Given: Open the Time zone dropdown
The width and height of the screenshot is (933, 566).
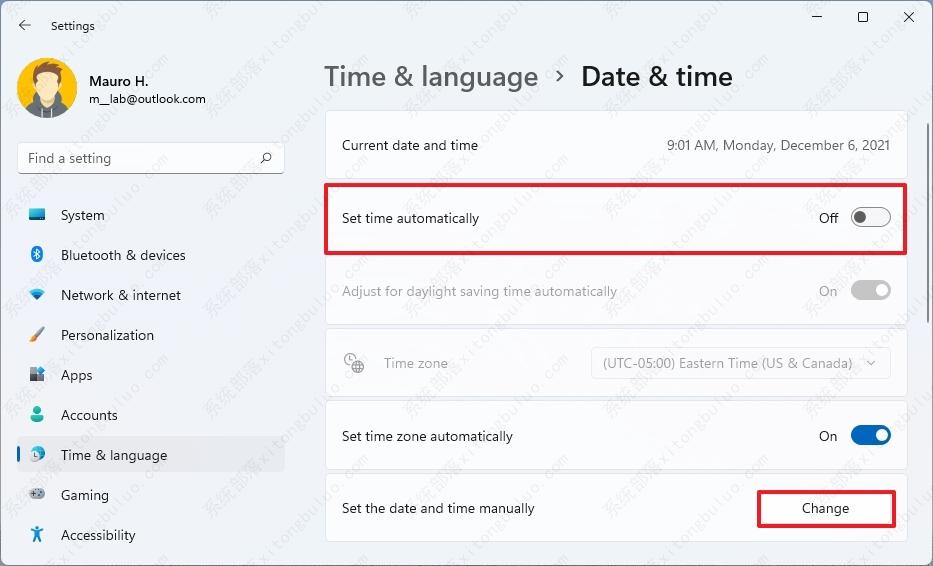Looking at the screenshot, I should [740, 364].
